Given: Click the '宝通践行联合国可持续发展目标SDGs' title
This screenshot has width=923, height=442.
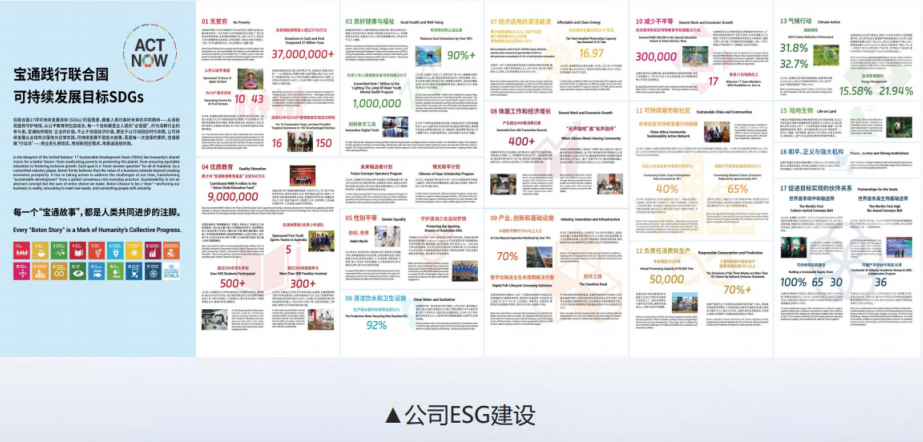Looking at the screenshot, I should coord(78,86).
